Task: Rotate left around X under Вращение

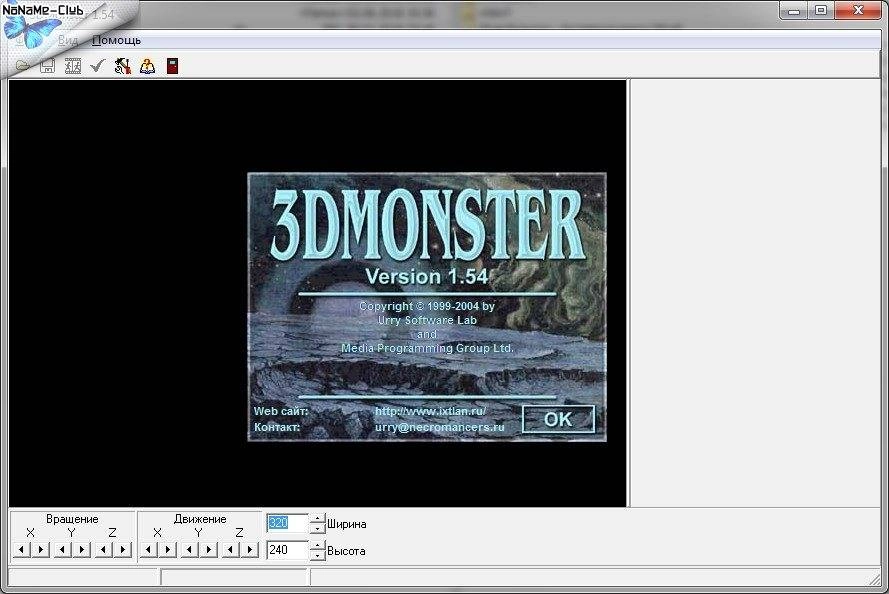Action: [22, 549]
